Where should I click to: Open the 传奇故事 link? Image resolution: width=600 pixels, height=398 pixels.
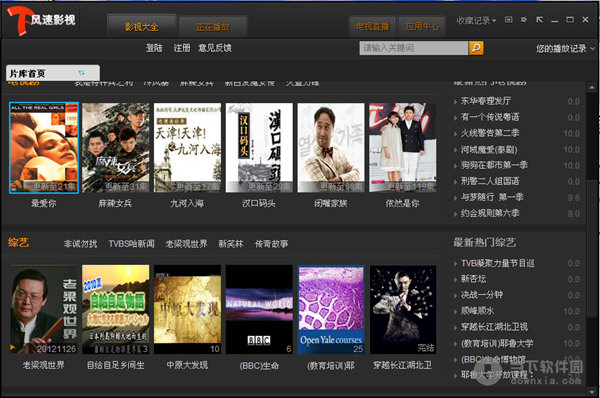(272, 244)
